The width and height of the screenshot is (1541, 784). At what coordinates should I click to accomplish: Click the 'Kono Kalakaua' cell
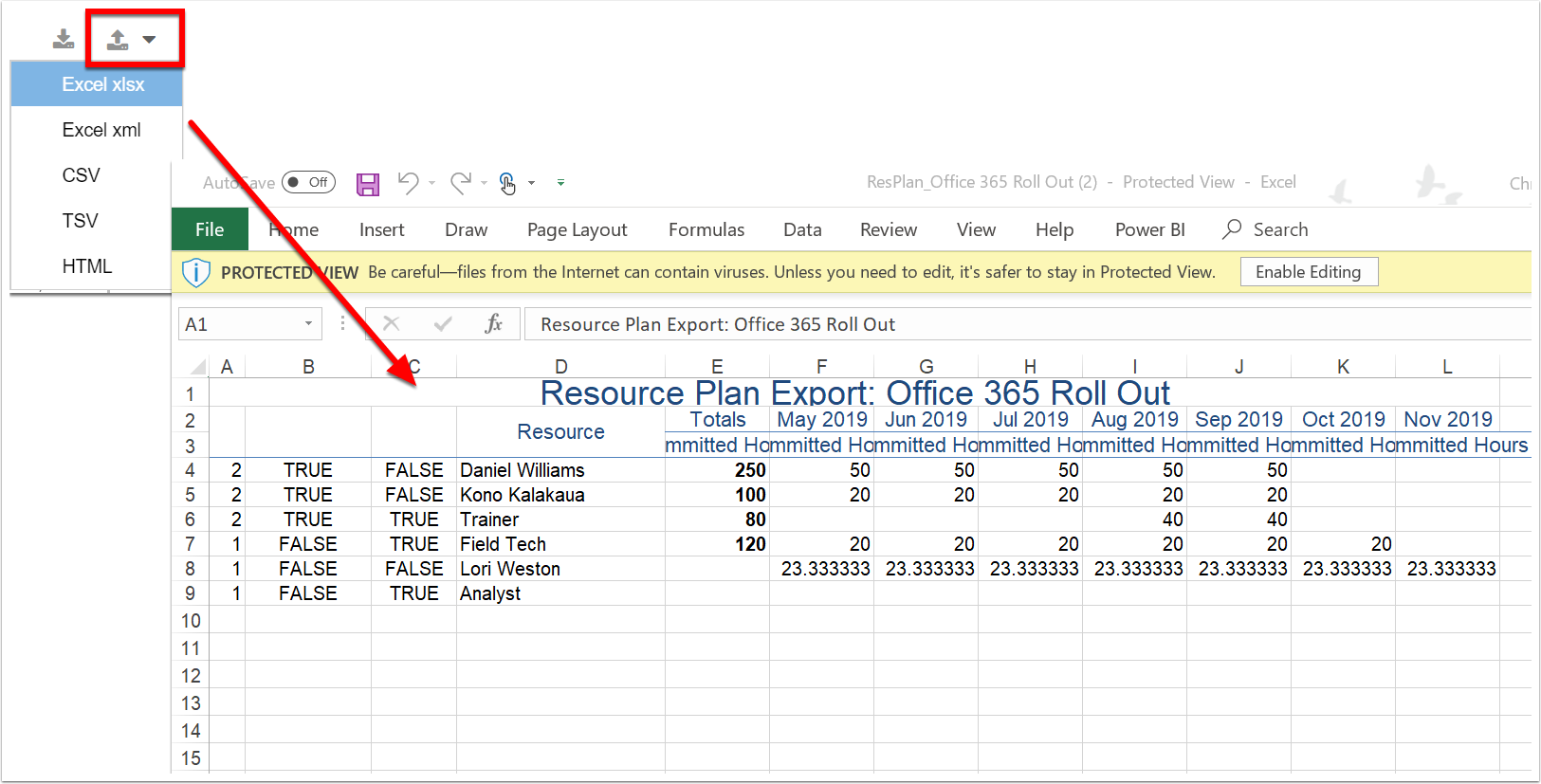pyautogui.click(x=561, y=495)
